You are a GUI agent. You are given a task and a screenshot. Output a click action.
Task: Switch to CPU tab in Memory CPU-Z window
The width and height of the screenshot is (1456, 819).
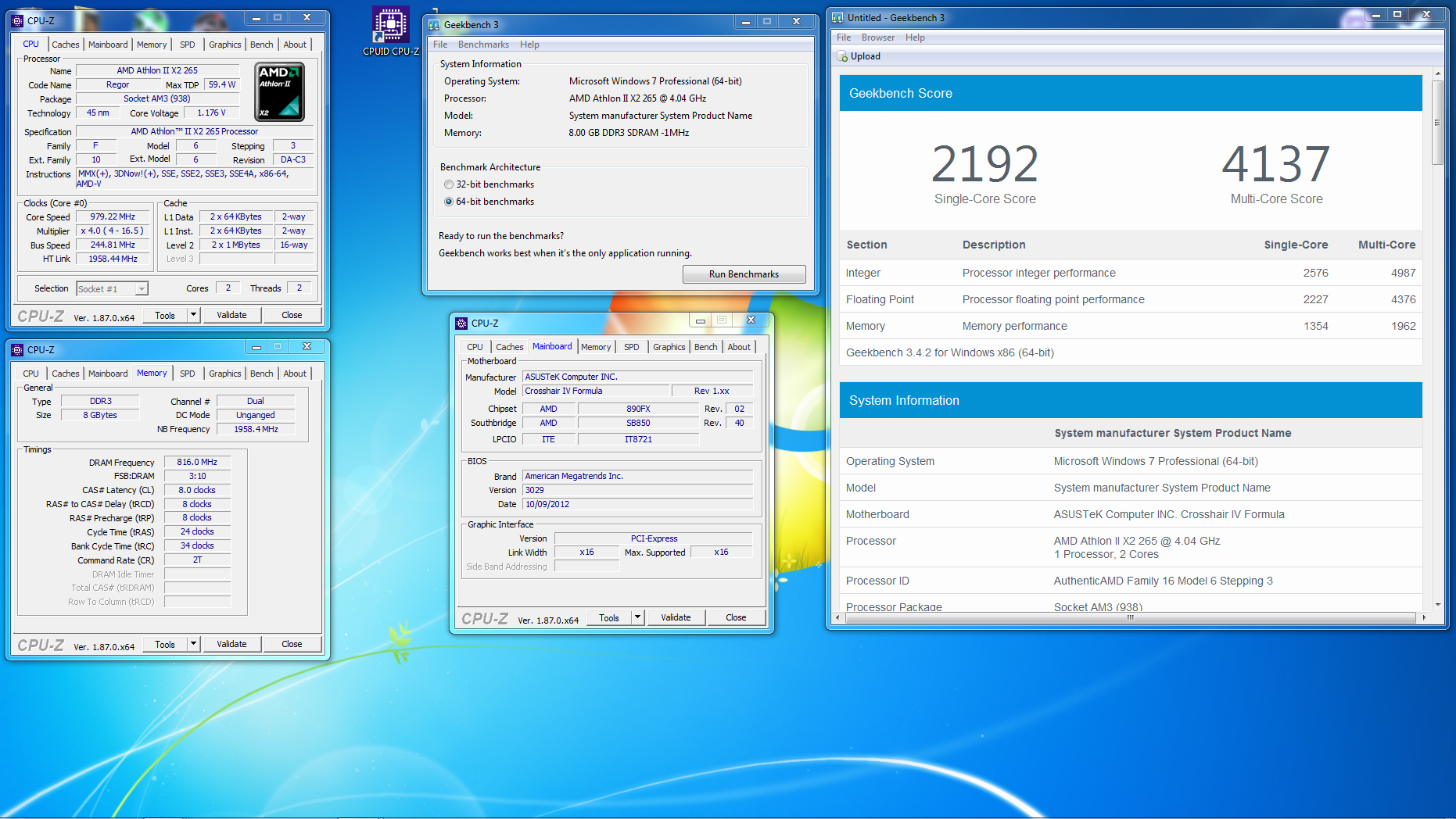pyautogui.click(x=31, y=374)
